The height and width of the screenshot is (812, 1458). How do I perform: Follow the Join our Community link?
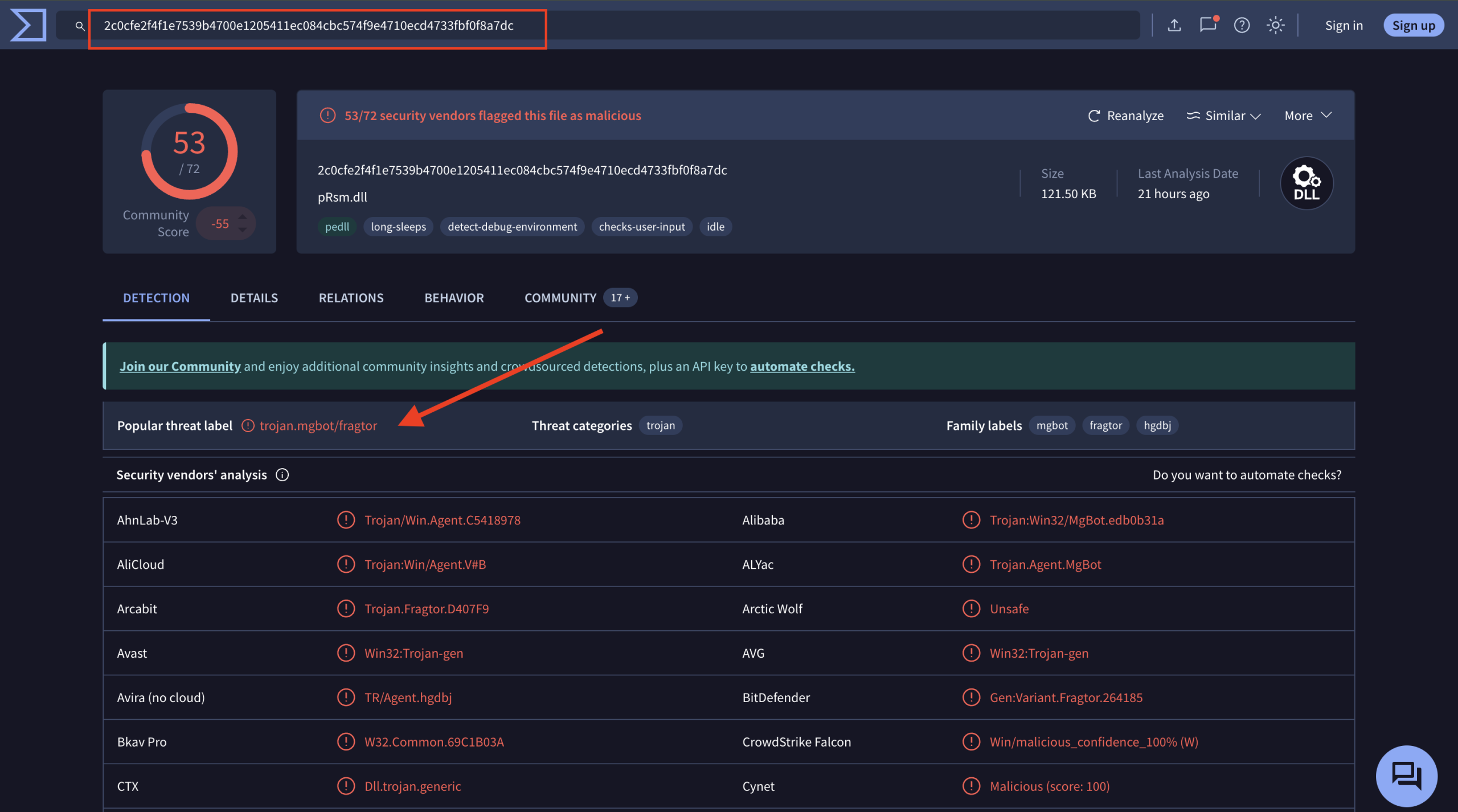click(180, 366)
